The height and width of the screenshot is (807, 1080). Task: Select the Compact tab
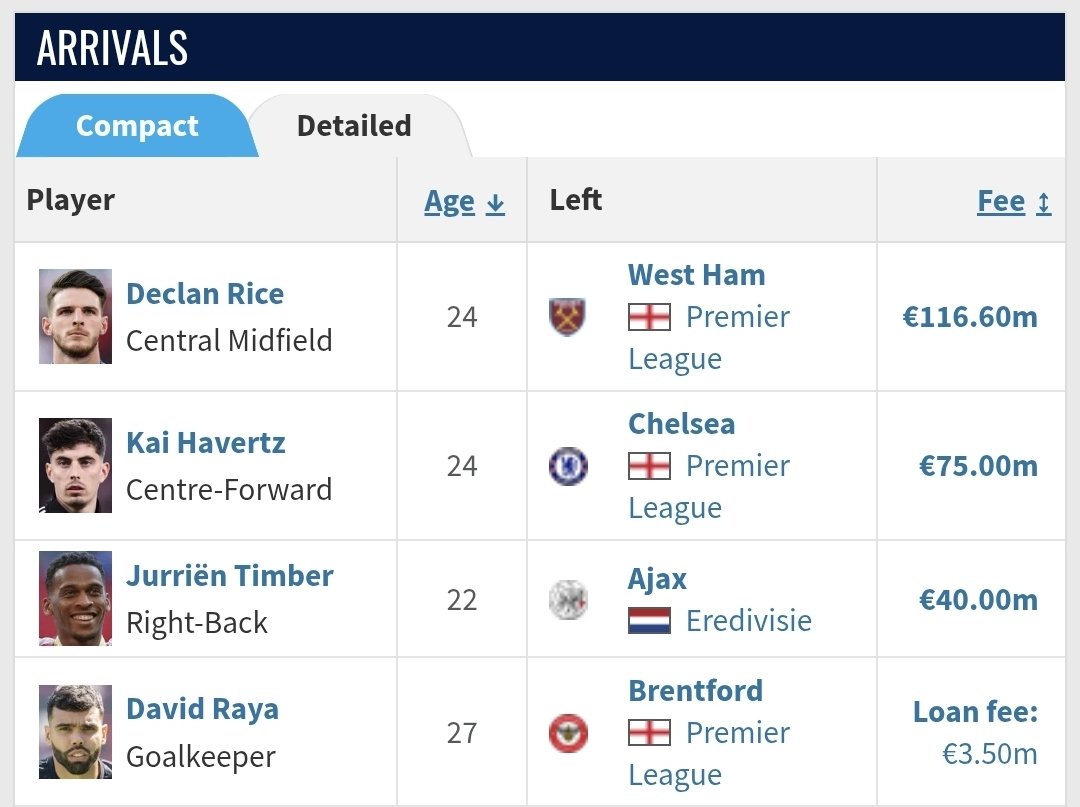click(137, 126)
